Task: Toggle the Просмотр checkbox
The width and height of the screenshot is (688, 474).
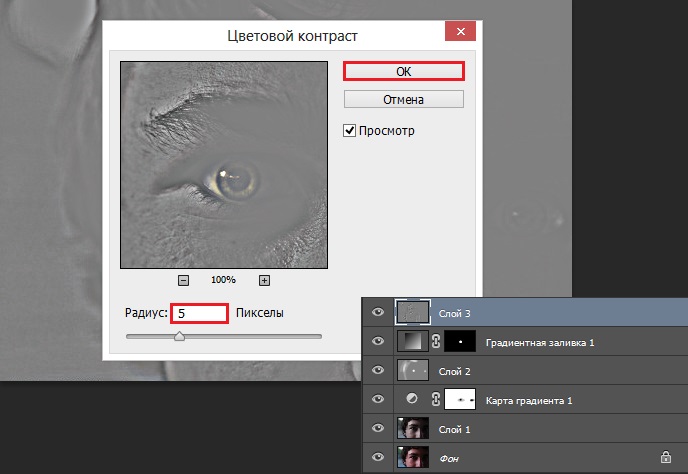Action: (x=349, y=131)
